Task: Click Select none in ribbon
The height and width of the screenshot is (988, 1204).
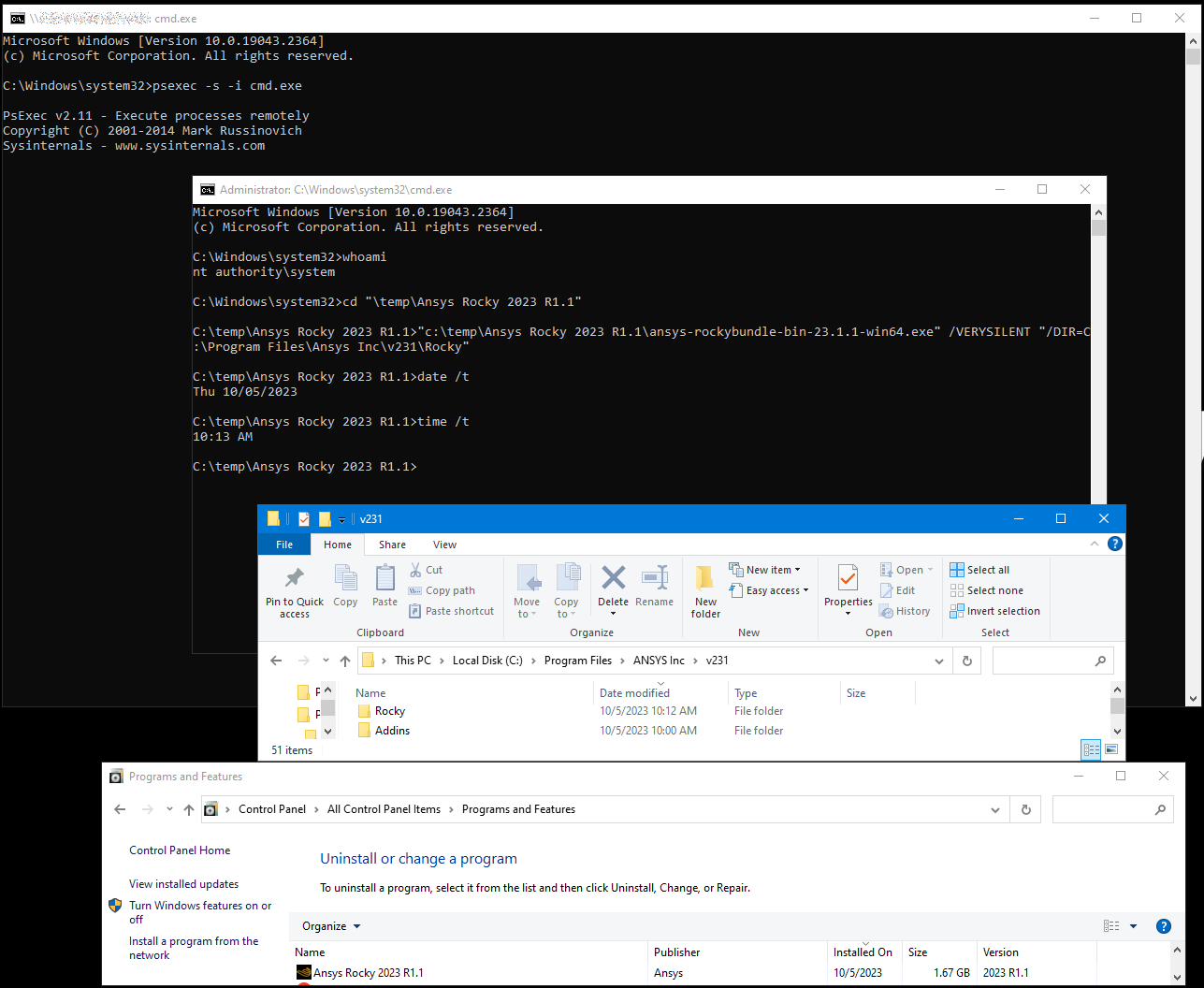Action: pos(986,590)
